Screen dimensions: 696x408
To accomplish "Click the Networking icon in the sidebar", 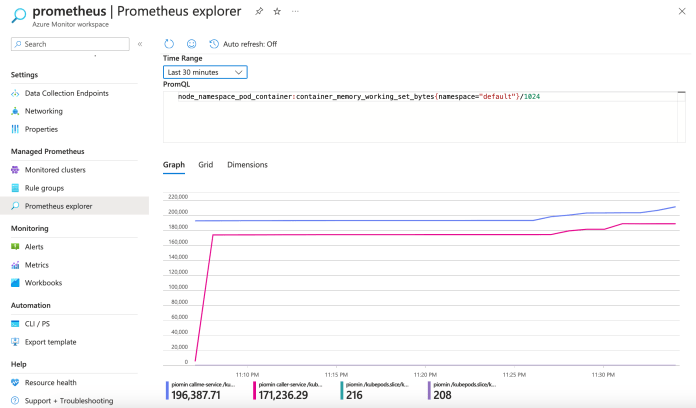I will [15, 111].
